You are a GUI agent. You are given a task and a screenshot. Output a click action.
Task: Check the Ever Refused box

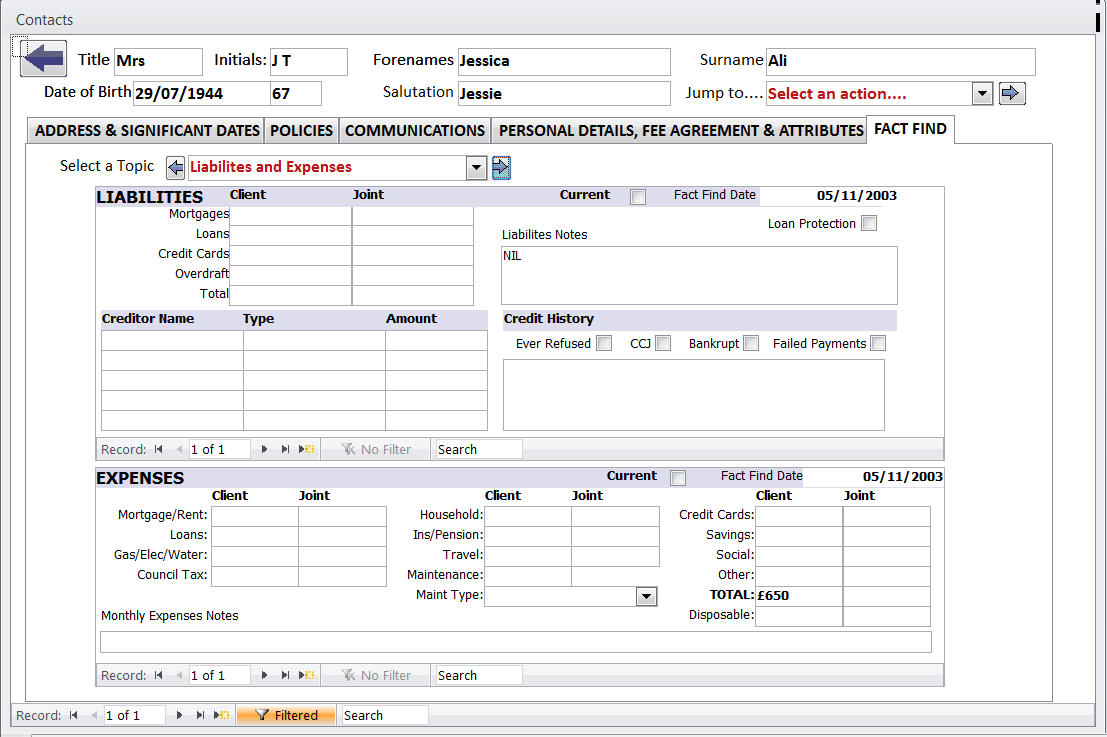tap(604, 343)
